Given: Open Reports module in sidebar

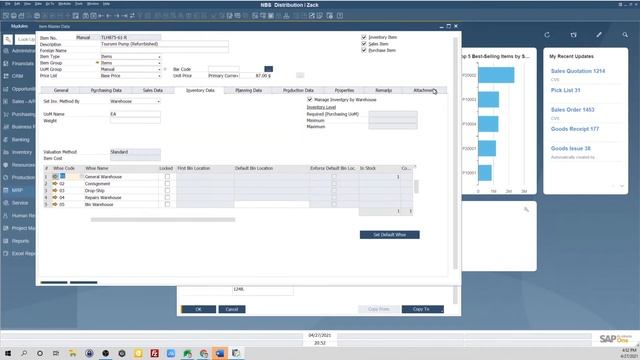Looking at the screenshot, I should tap(19, 241).
